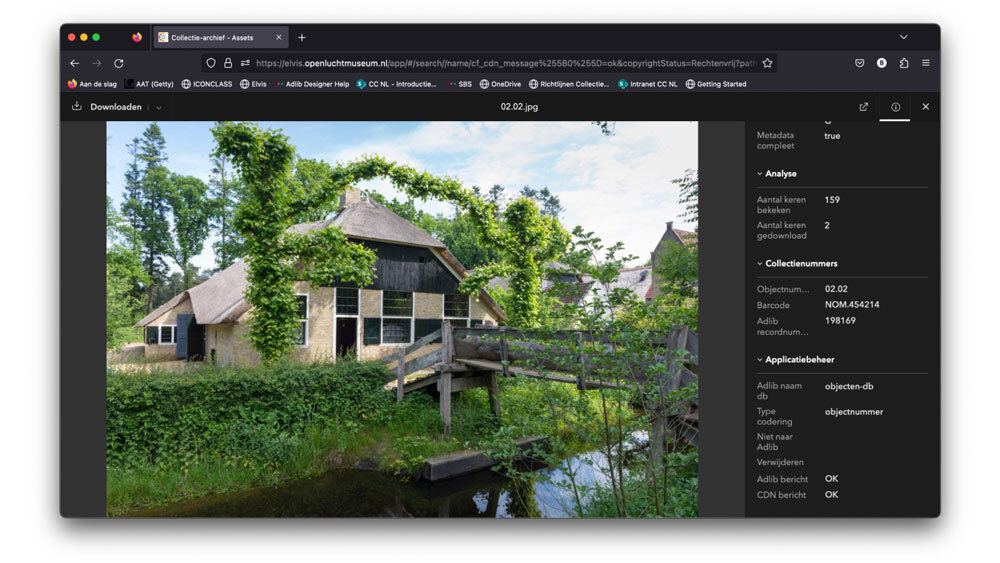
Task: Open the Aan de slag bookmark
Action: click(92, 84)
